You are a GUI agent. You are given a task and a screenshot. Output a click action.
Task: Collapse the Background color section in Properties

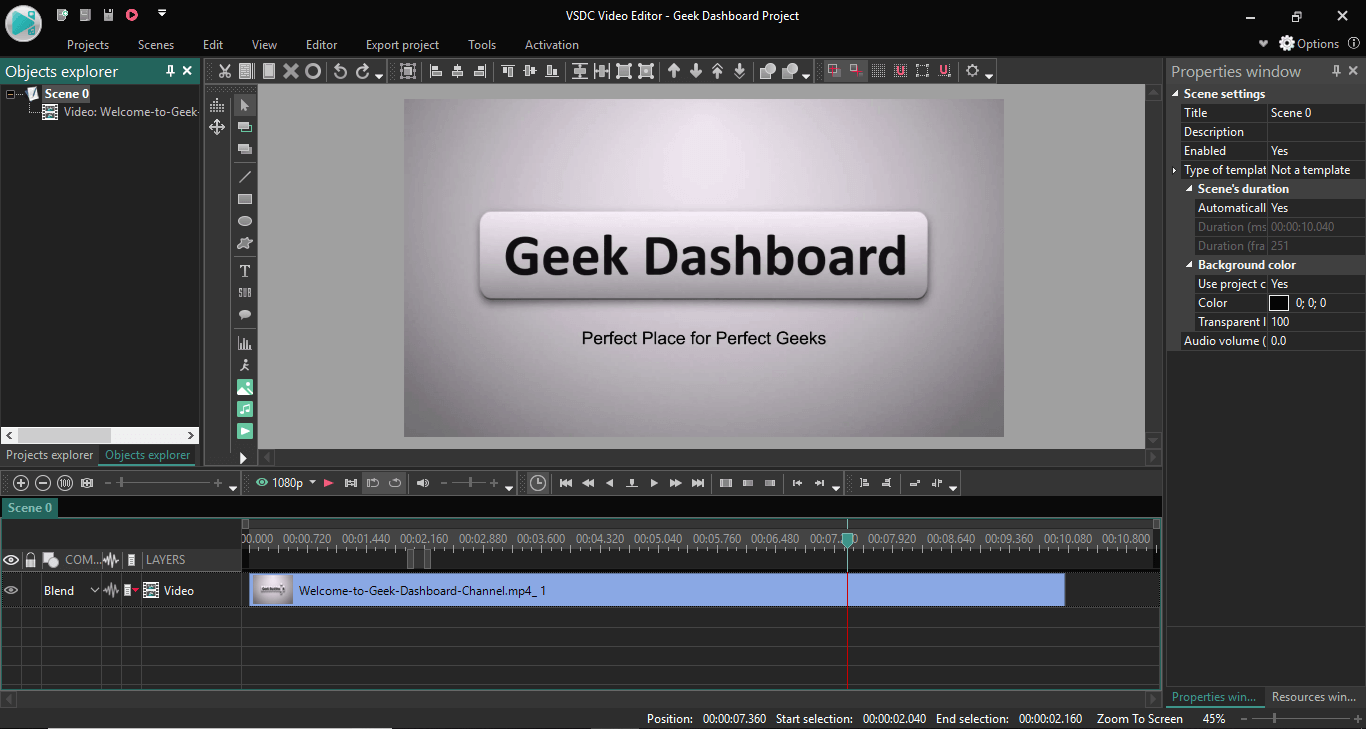(1189, 264)
